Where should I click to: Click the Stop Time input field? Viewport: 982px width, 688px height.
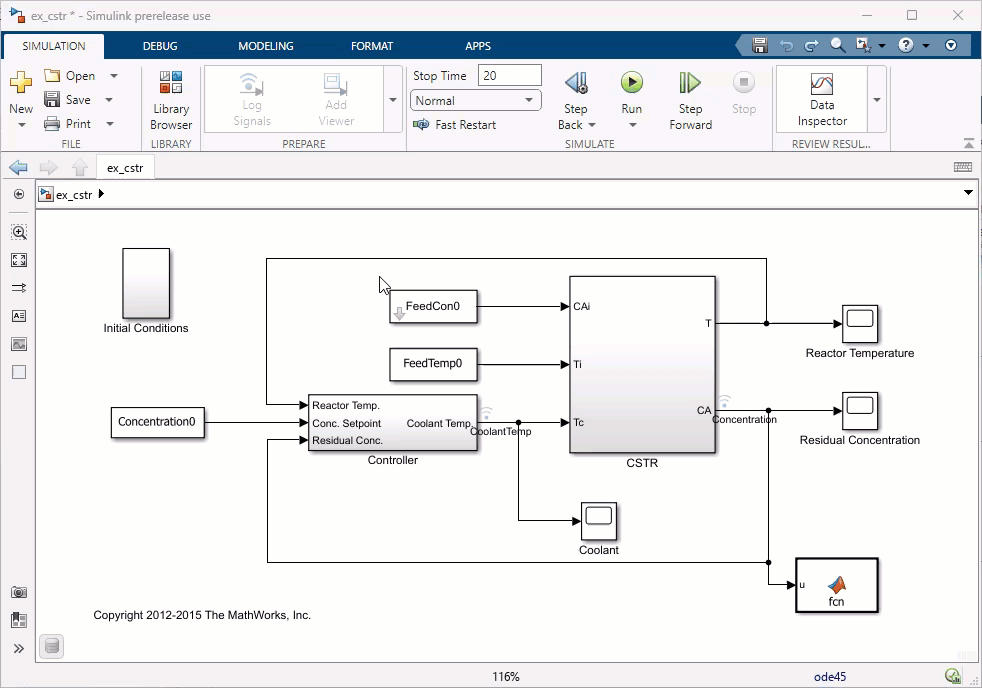coord(510,76)
